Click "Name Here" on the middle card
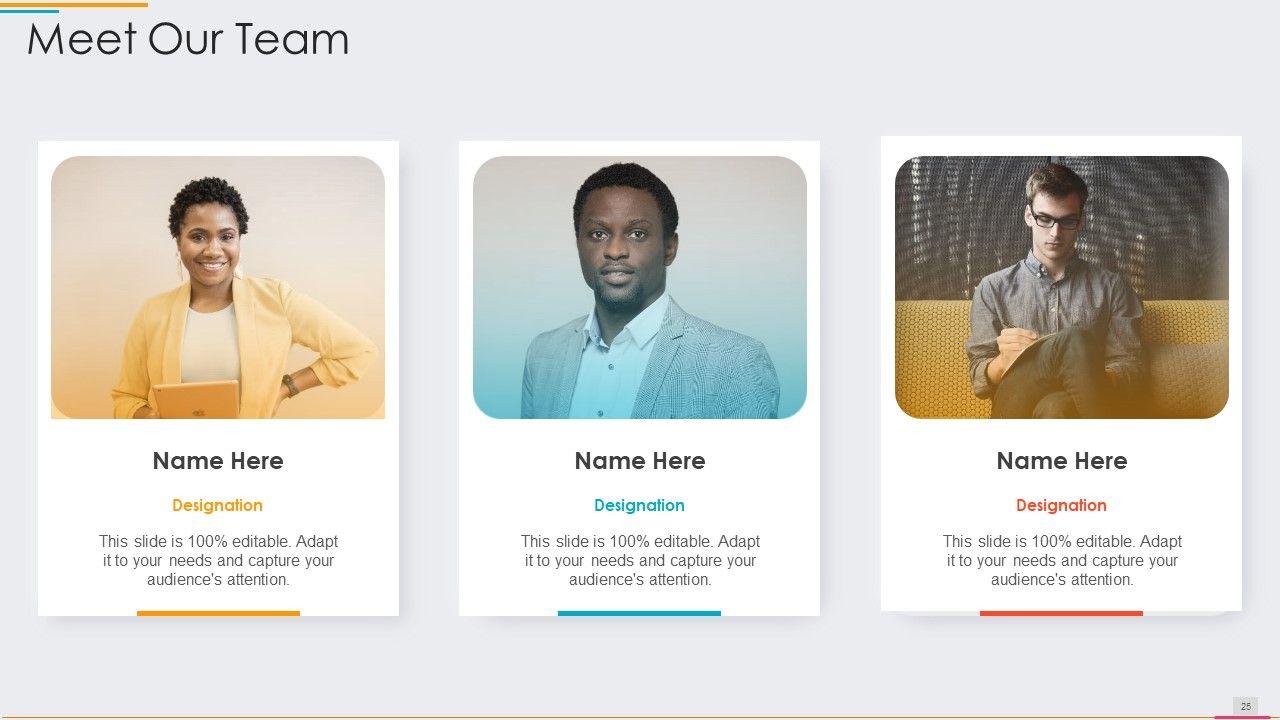 pyautogui.click(x=640, y=461)
